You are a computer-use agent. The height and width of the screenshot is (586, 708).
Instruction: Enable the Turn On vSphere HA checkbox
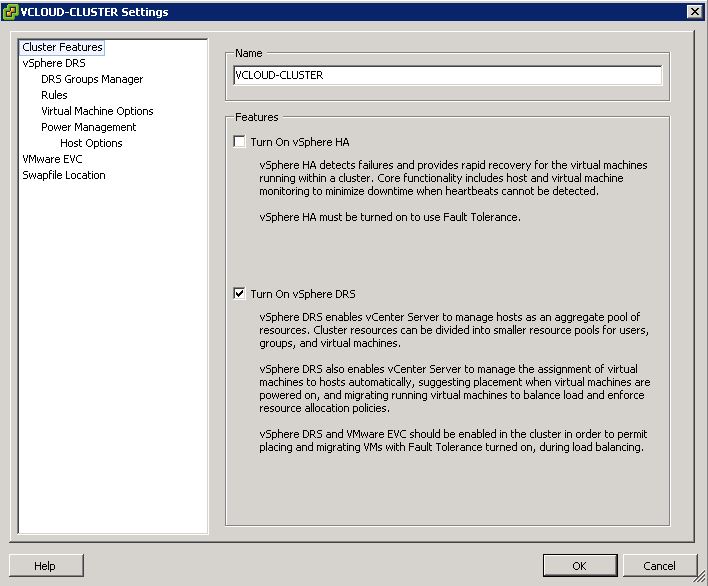239,142
